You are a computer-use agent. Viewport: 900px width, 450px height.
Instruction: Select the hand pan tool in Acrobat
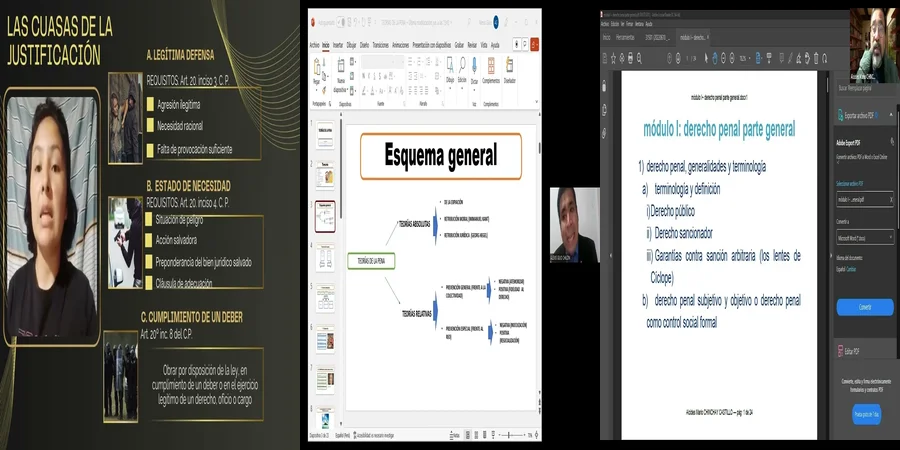715,58
